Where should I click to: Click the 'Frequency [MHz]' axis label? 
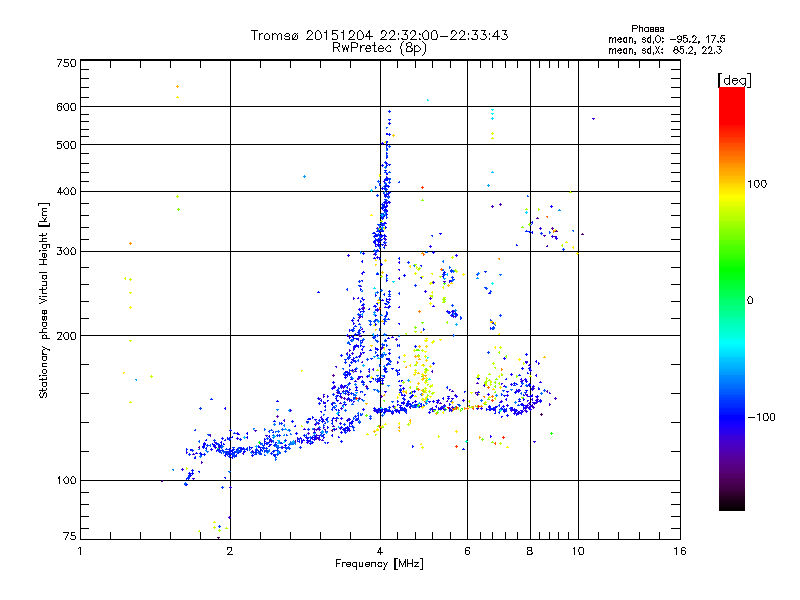[379, 564]
